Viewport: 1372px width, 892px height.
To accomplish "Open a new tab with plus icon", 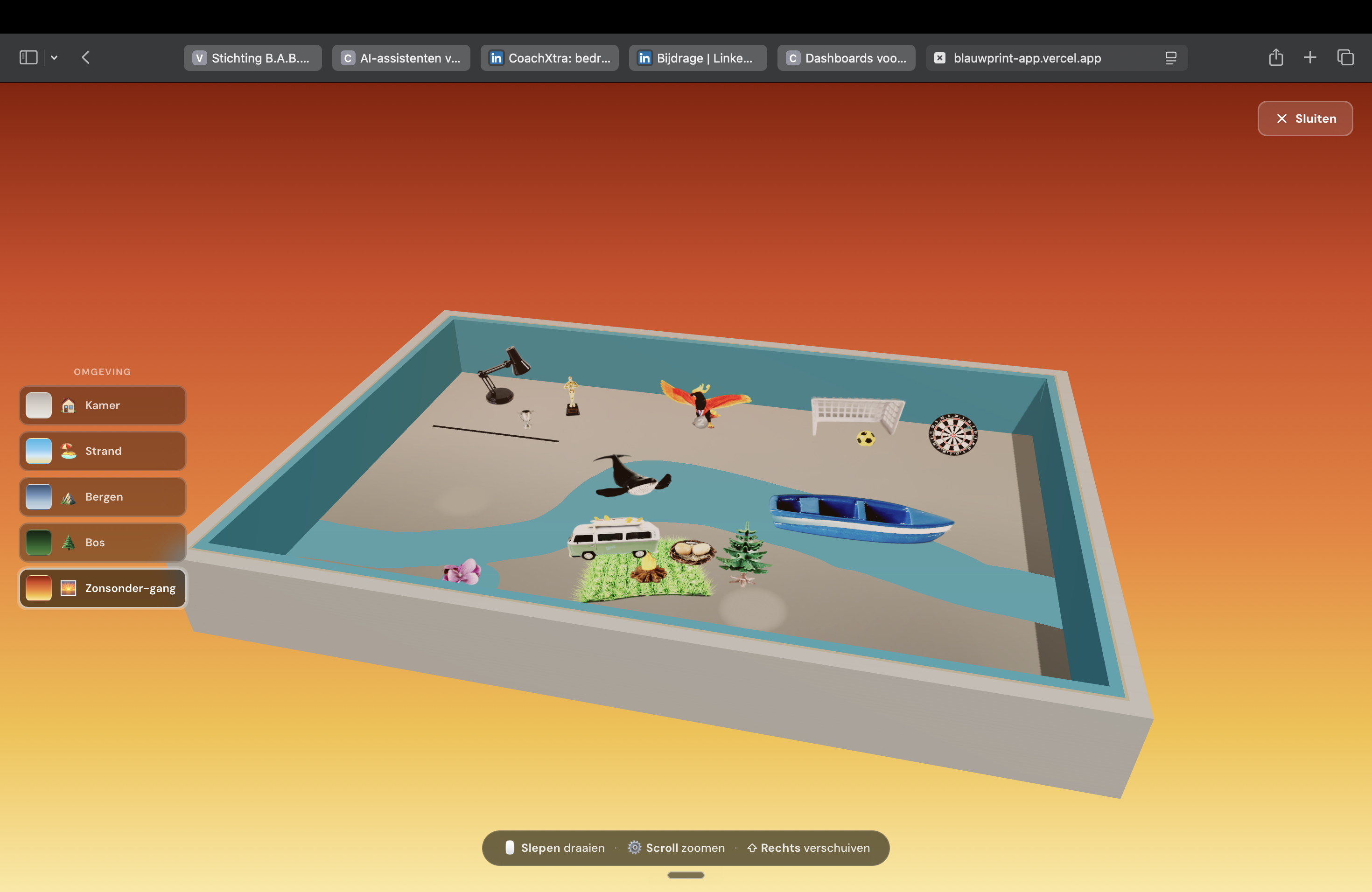I will coord(1310,57).
